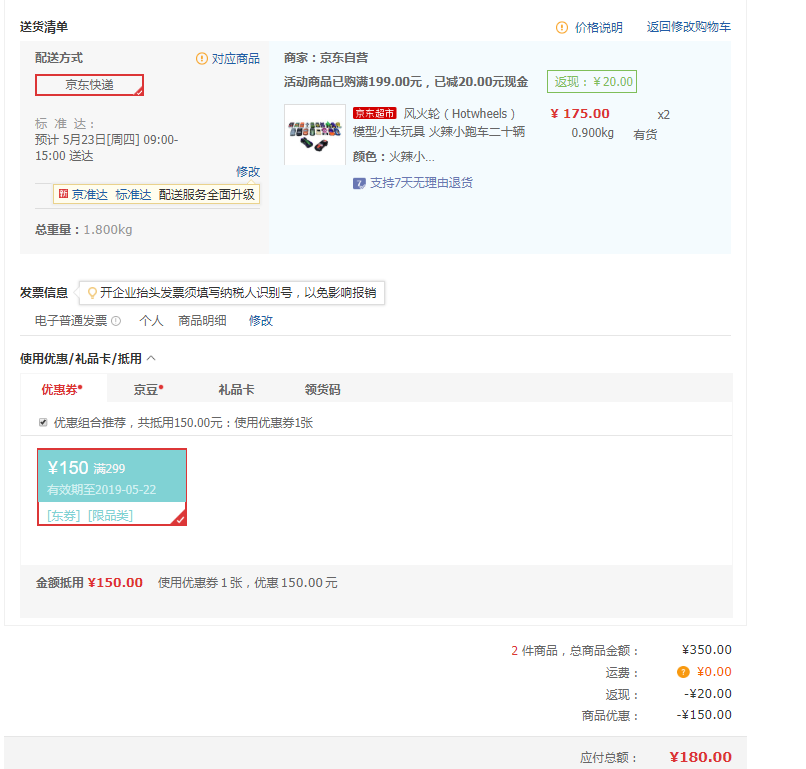The width and height of the screenshot is (806, 769).
Task: Click the 有货 stock status
Action: click(645, 135)
